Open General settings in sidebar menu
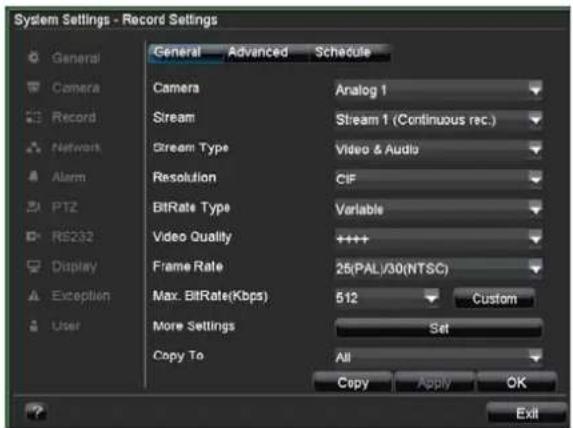 click(x=76, y=58)
